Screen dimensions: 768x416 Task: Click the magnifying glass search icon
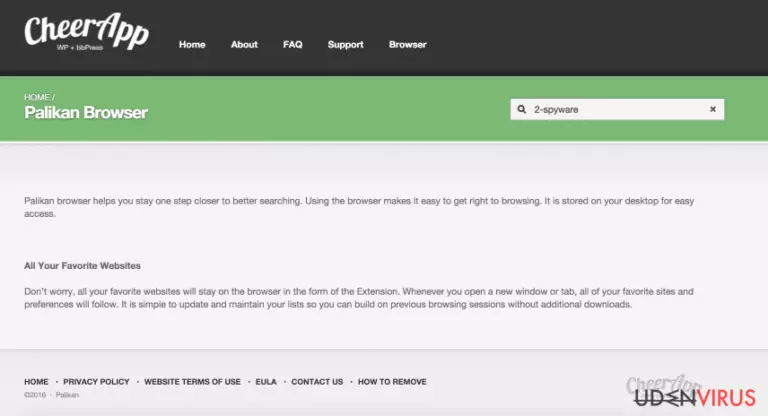click(x=522, y=109)
